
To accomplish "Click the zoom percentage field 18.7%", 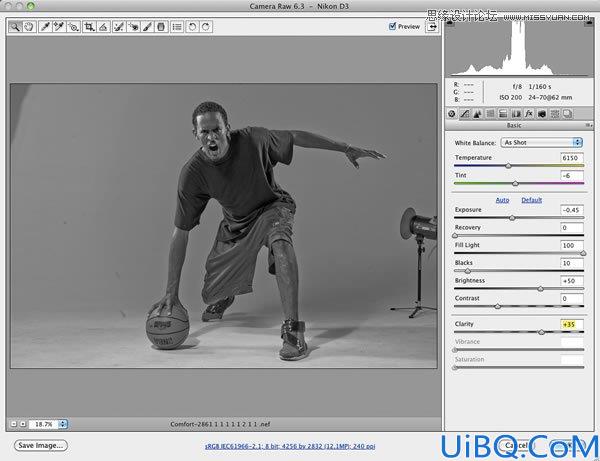I will click(43, 424).
